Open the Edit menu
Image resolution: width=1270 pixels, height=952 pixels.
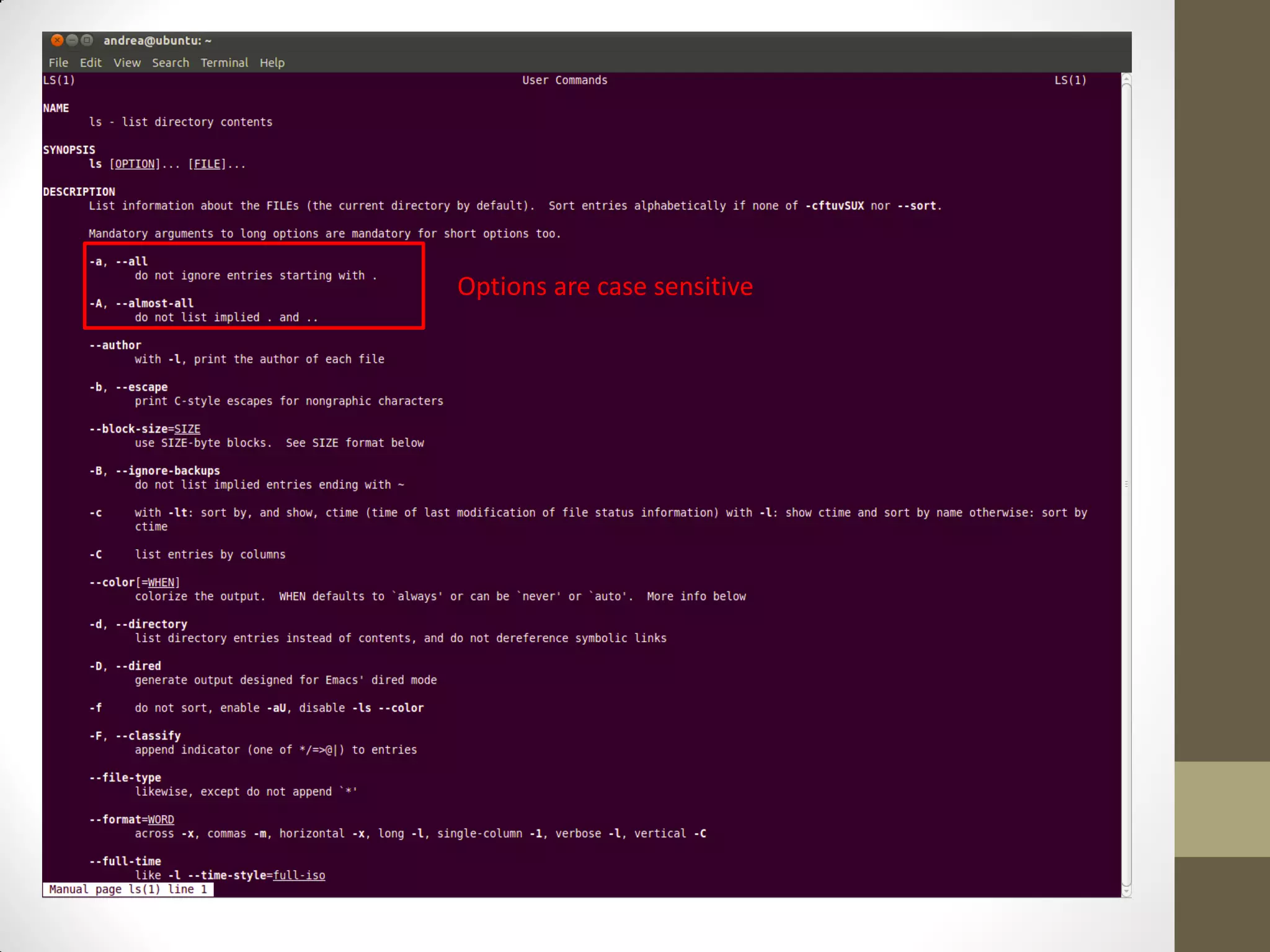[x=91, y=63]
